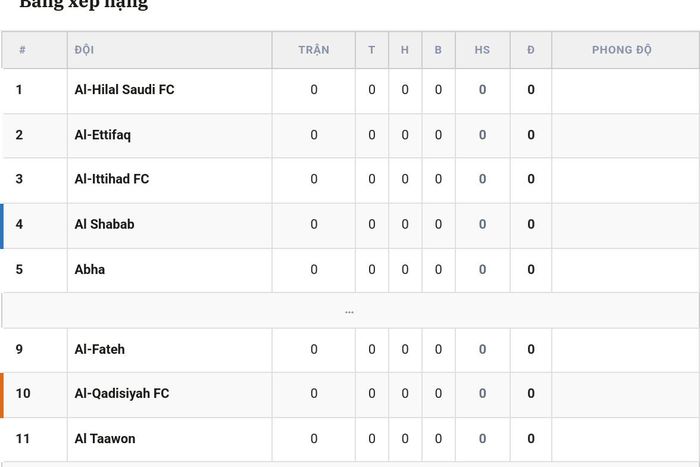The height and width of the screenshot is (467, 700).
Task: Select rank number 10 cell
Action: point(34,395)
